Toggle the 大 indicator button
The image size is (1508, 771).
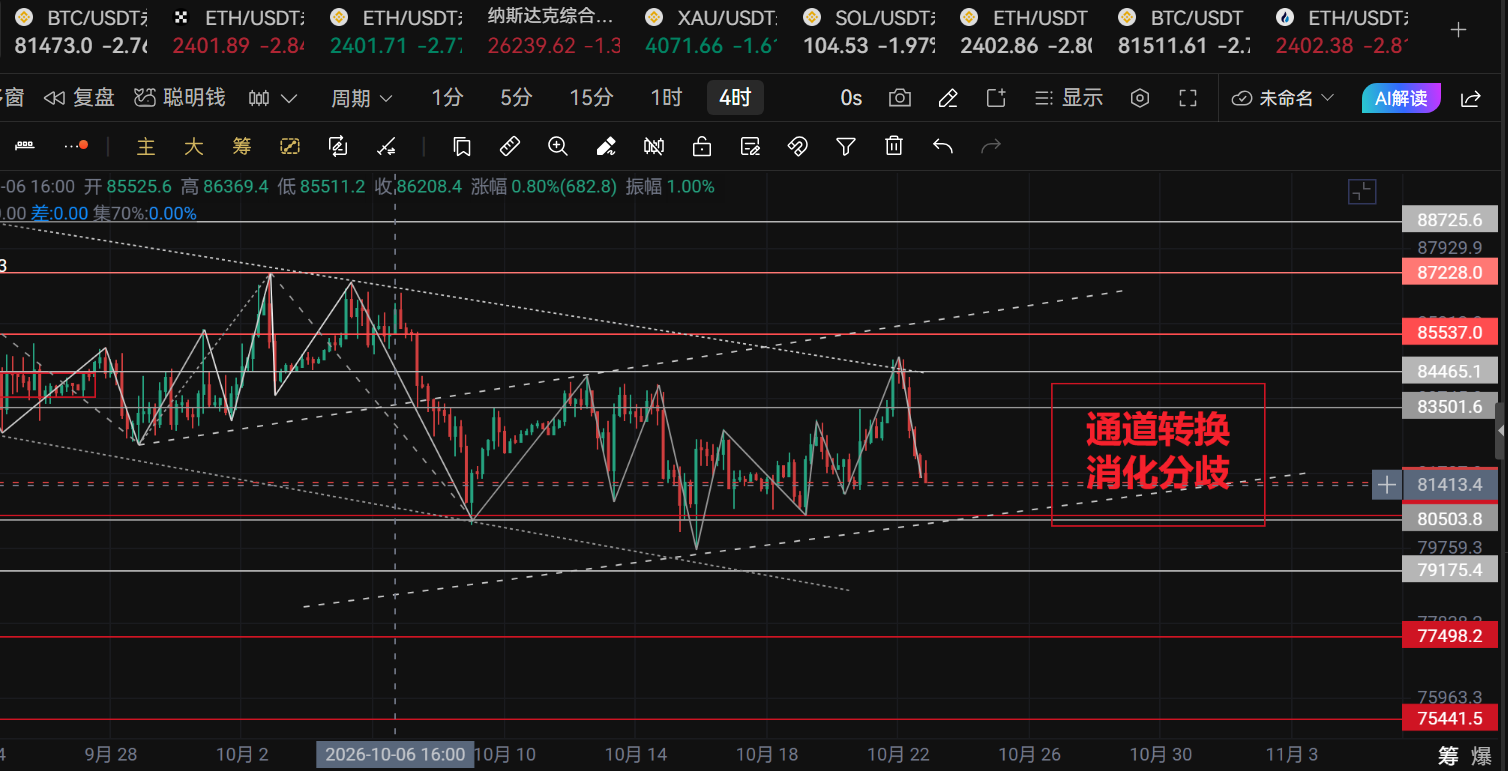(194, 147)
